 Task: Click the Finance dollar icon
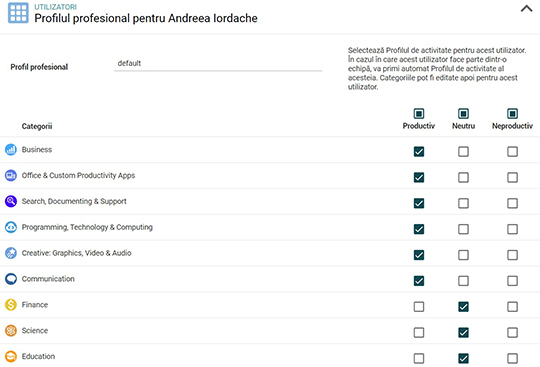(11, 305)
